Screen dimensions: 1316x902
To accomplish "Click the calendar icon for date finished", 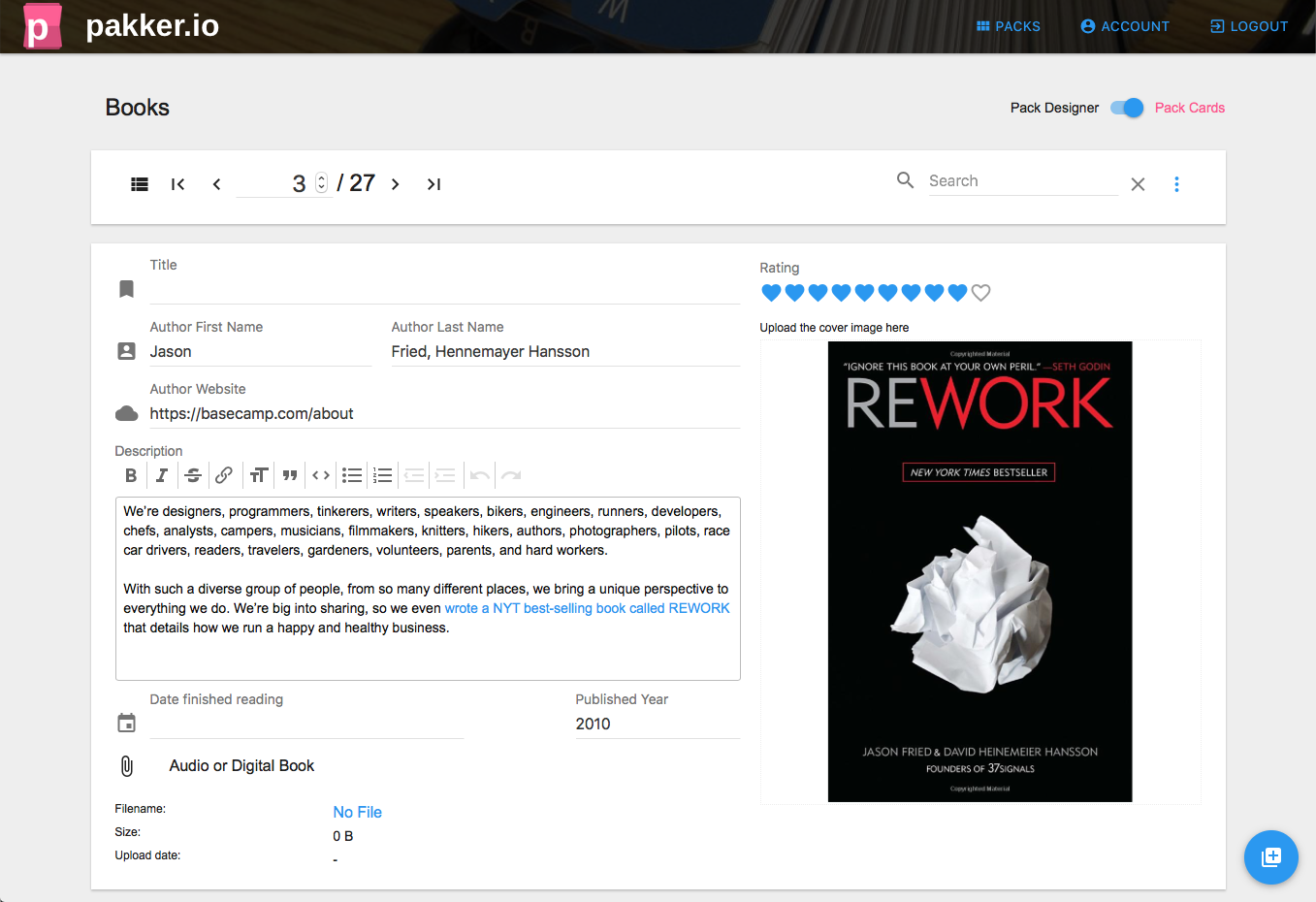I will point(126,723).
